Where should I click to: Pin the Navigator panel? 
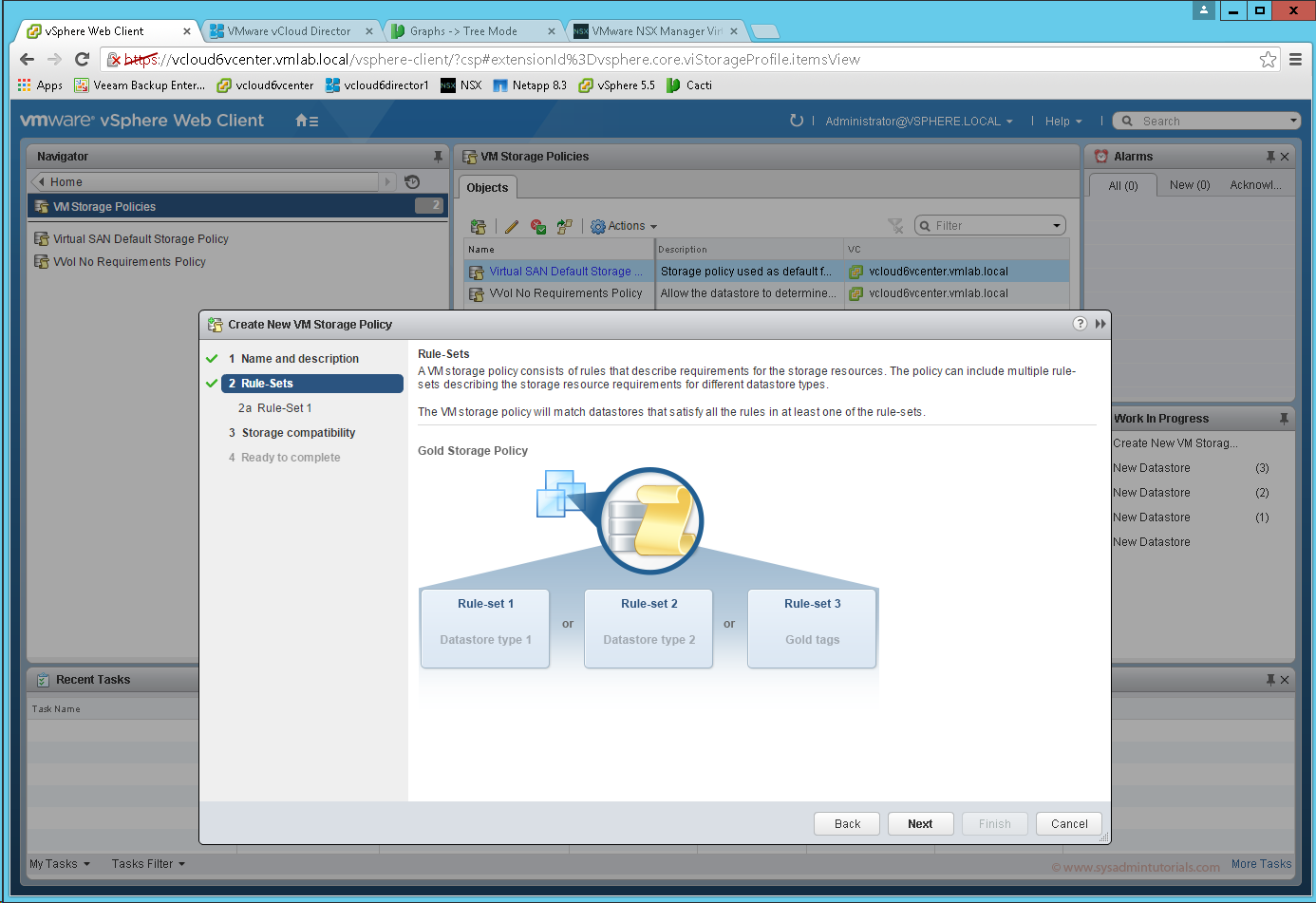[438, 157]
